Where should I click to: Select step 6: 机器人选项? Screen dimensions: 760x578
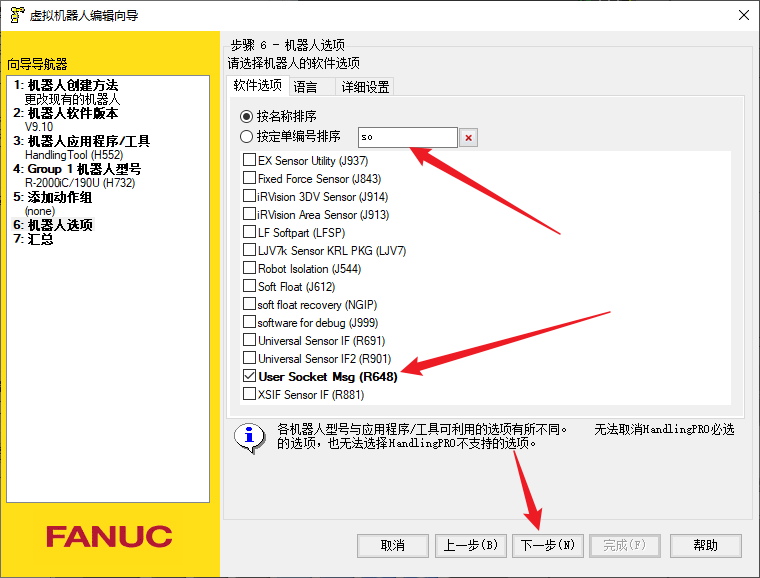click(x=52, y=225)
